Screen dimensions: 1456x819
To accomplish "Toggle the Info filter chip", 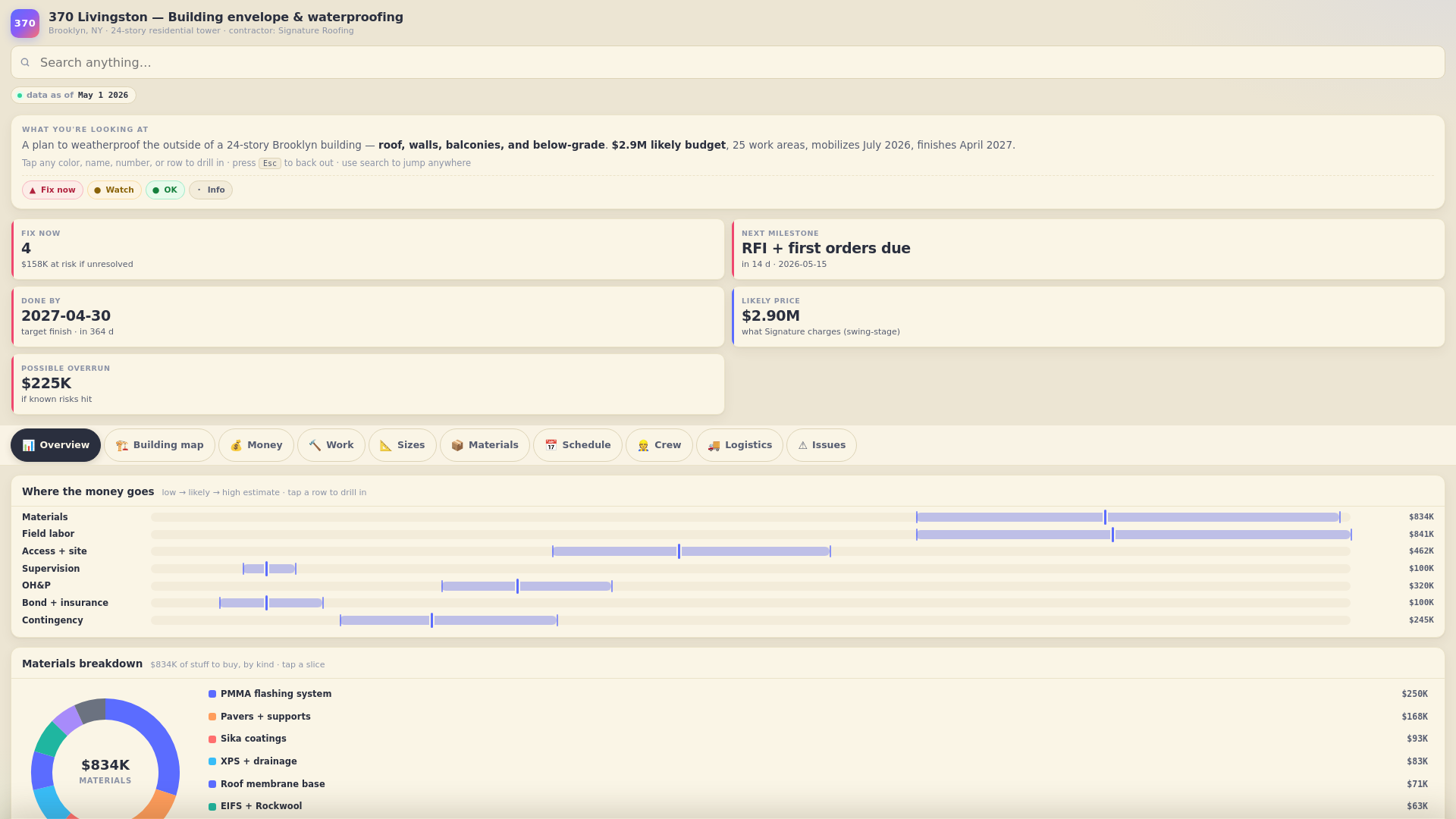I will pyautogui.click(x=211, y=190).
